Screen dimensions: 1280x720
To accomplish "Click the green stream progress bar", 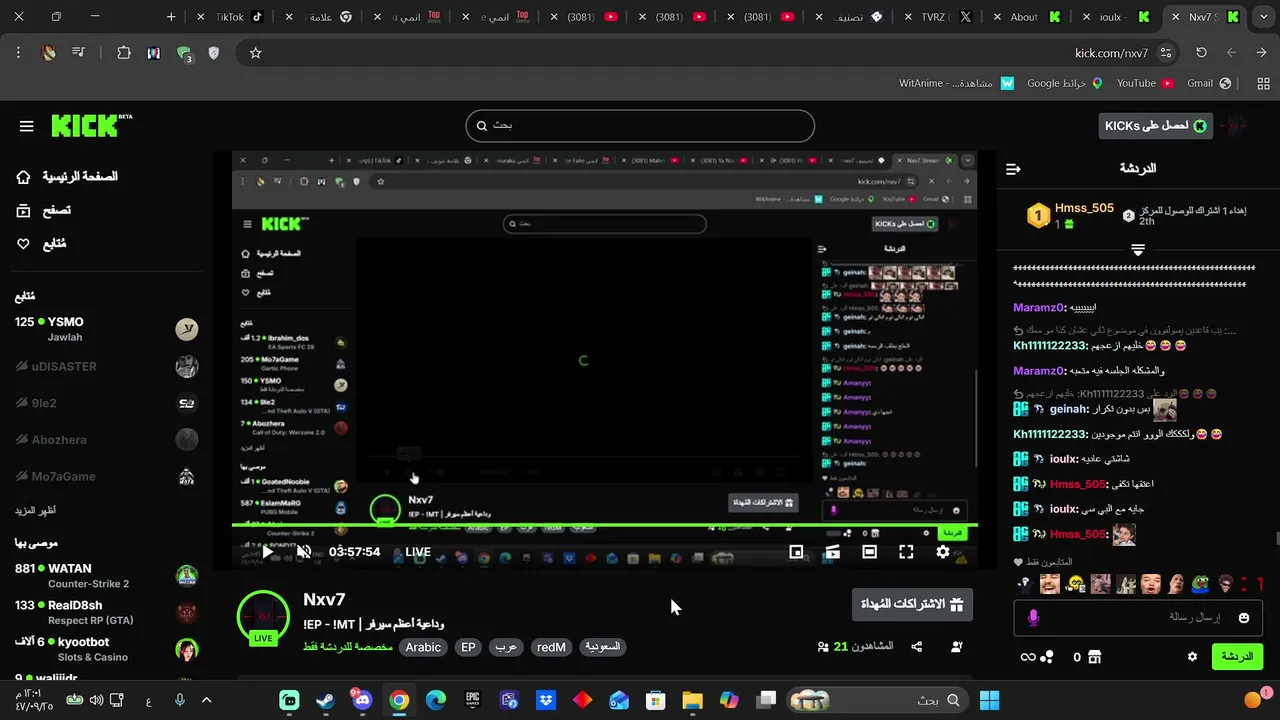I will tap(604, 525).
